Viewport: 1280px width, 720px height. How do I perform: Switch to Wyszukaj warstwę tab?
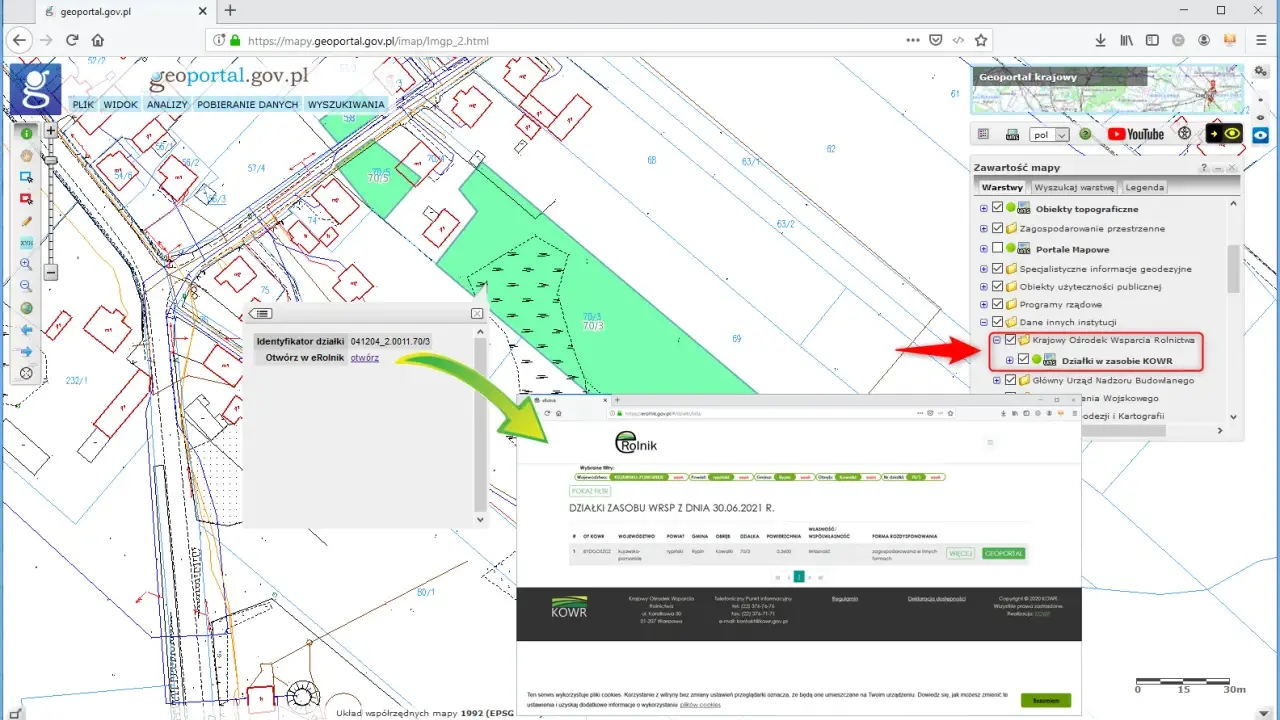pos(1074,187)
